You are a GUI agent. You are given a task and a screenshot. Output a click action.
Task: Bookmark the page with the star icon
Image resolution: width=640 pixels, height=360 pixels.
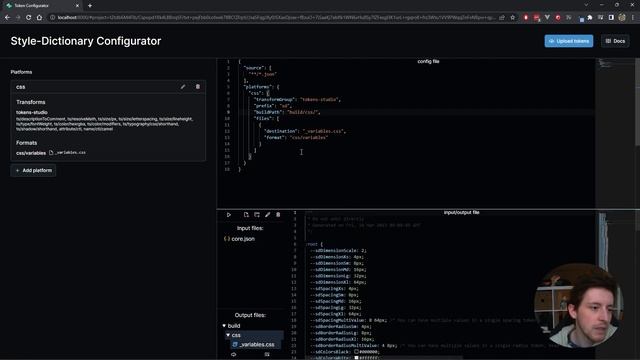[x=513, y=18]
